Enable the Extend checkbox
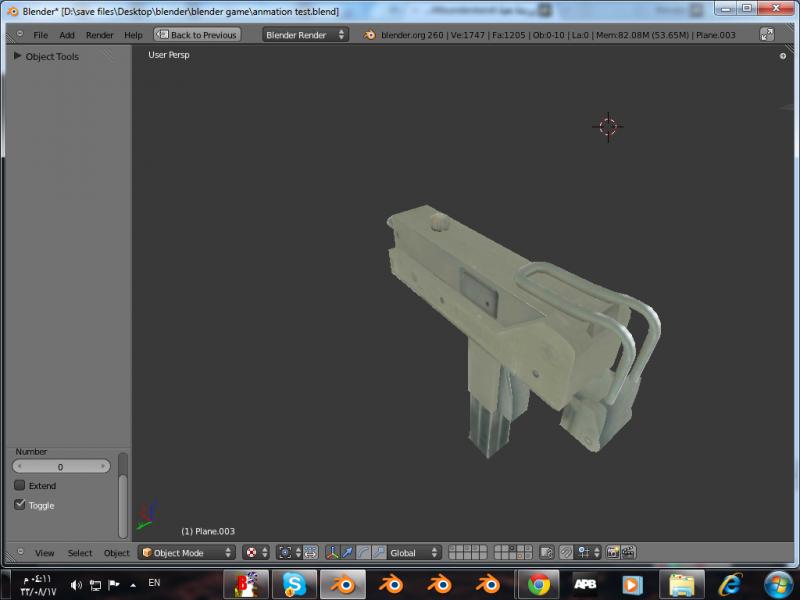 click(x=20, y=486)
